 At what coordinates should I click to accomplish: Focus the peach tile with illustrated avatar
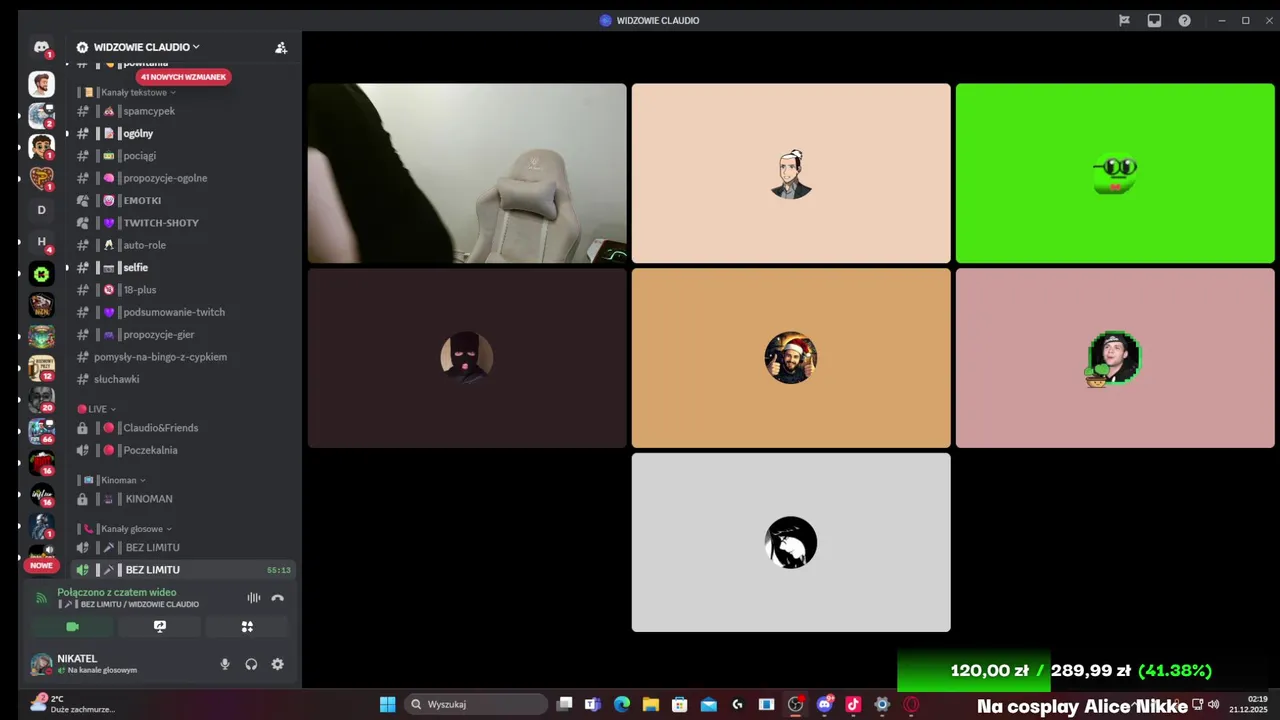pos(791,173)
